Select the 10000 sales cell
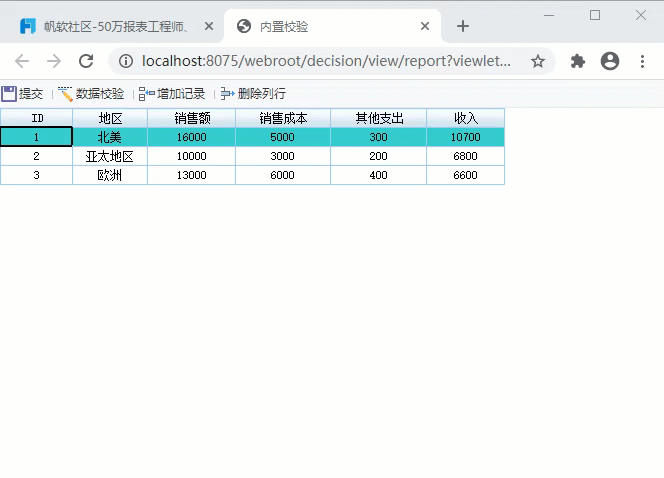Image resolution: width=664 pixels, height=478 pixels. 191,156
